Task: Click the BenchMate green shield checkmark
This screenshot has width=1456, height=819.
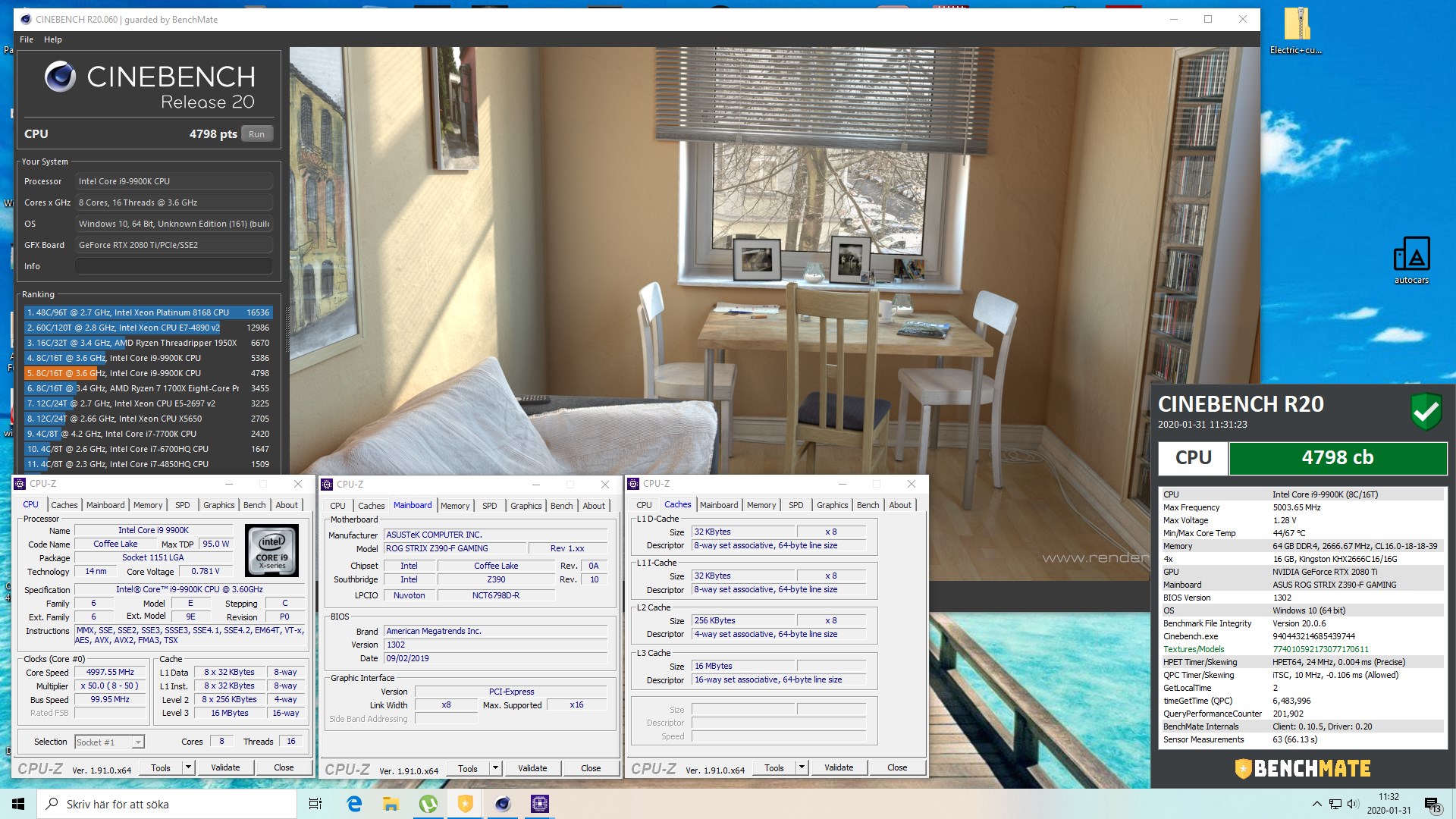Action: tap(1426, 412)
